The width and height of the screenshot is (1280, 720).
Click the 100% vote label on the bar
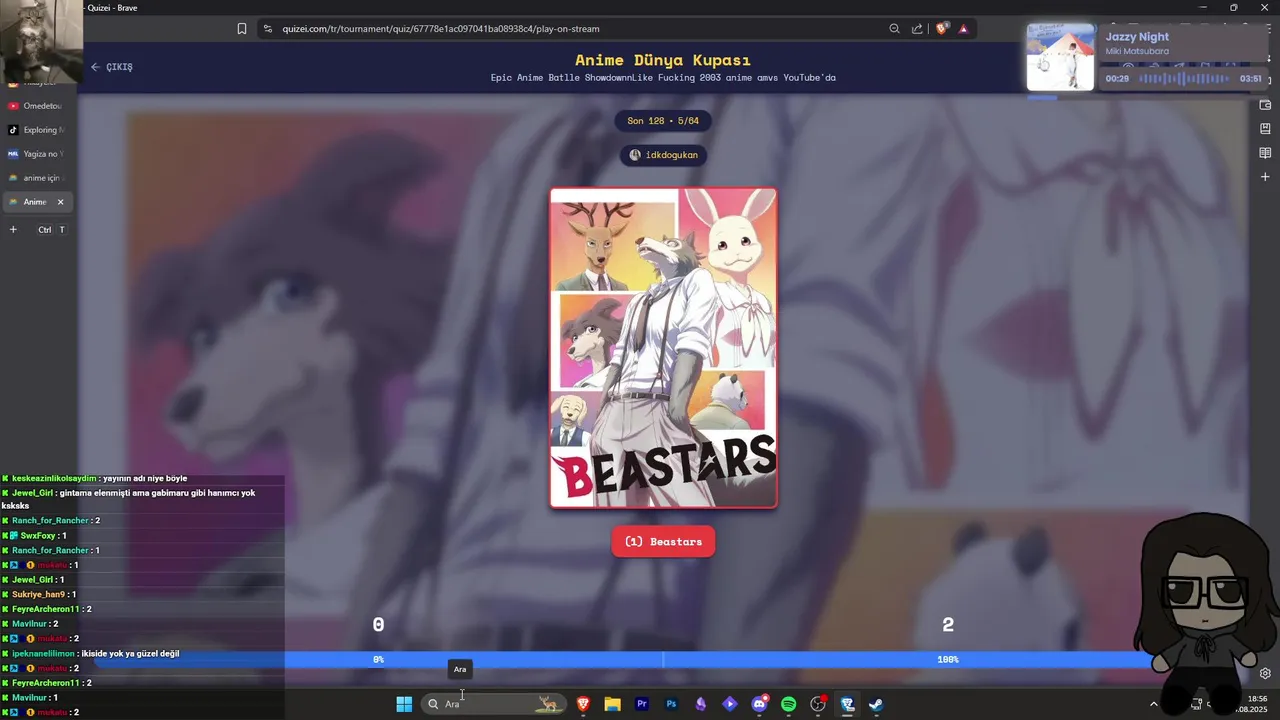(948, 660)
